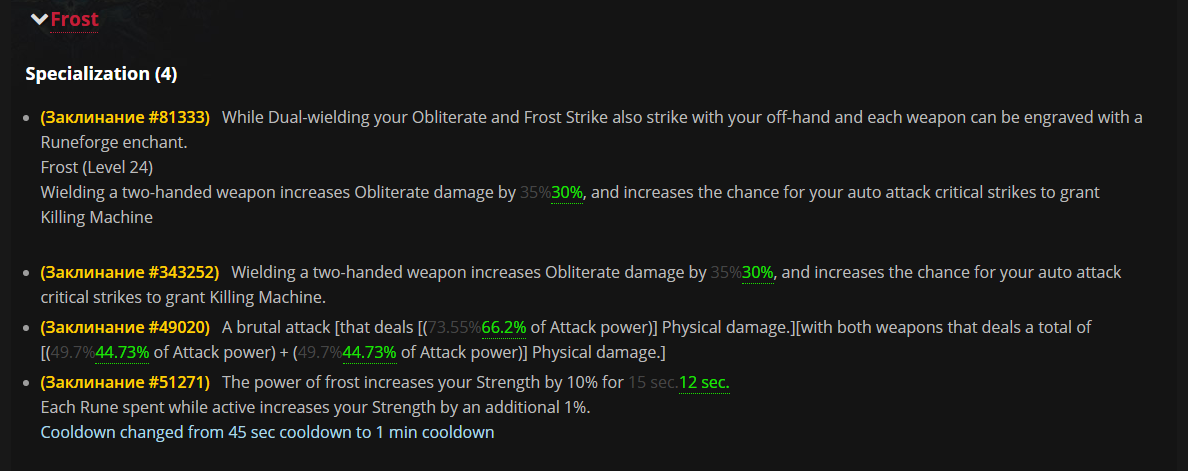
Task: Click greyed-out 35% in the #343252 entry
Action: pyautogui.click(x=727, y=272)
